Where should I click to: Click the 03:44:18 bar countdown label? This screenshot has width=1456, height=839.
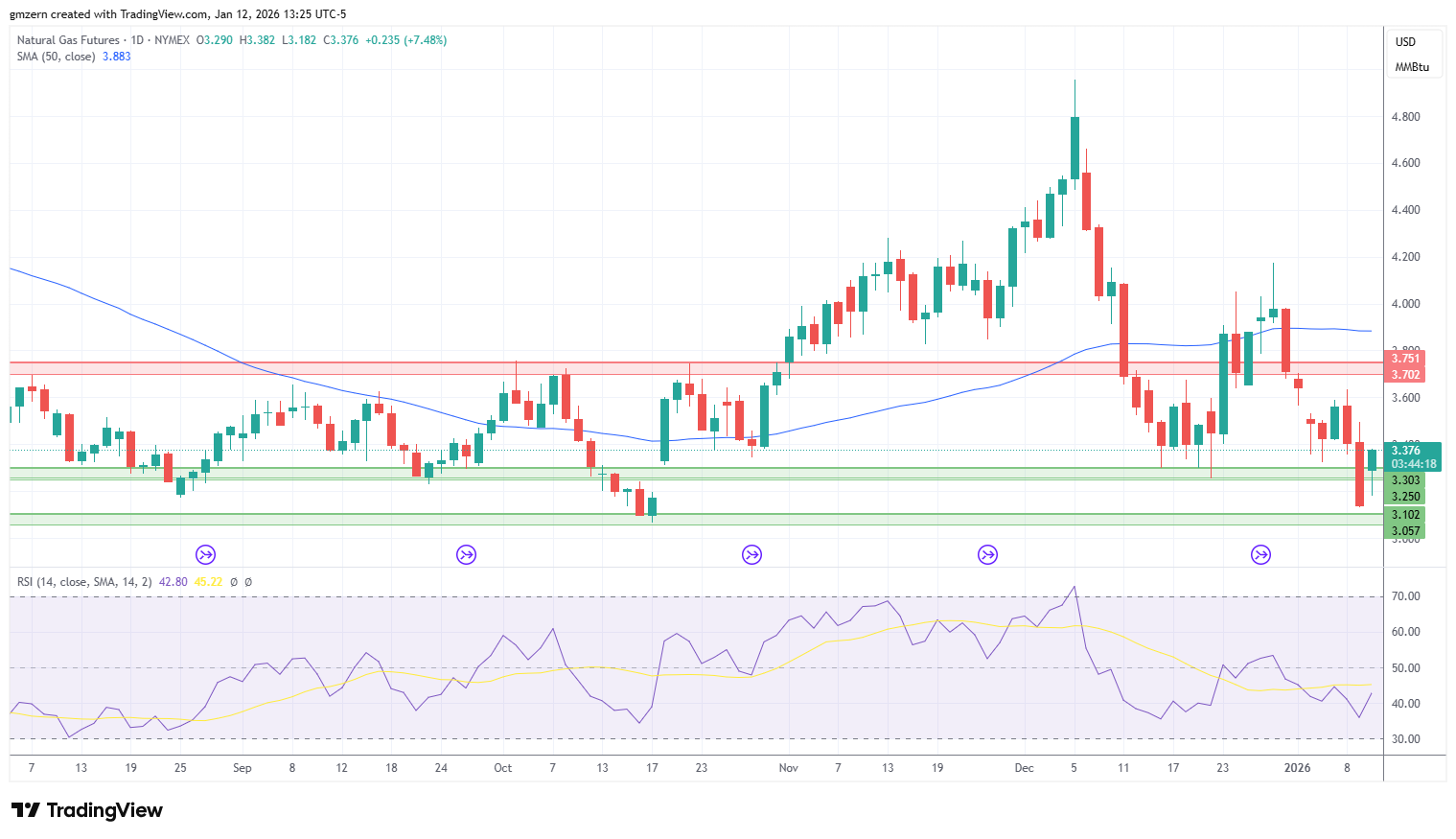tap(1414, 464)
